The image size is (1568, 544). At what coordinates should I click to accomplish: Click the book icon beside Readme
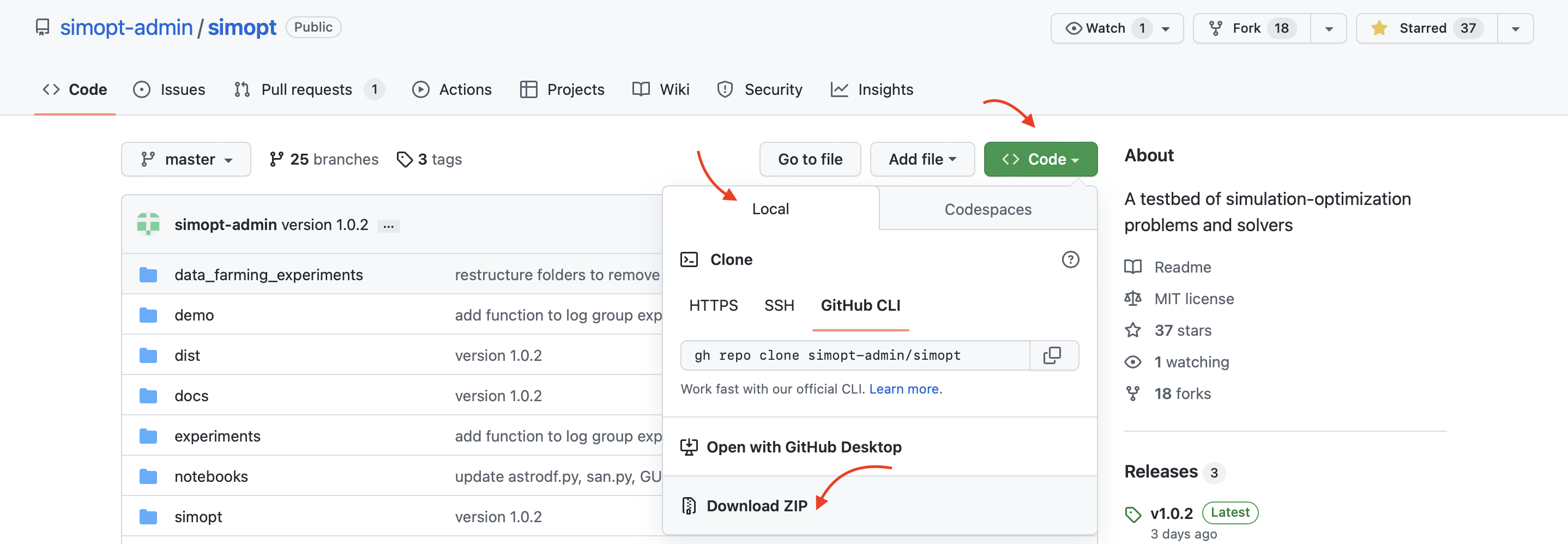click(1133, 267)
